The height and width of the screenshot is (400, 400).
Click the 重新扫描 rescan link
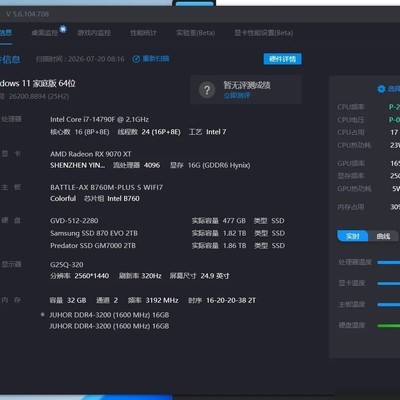click(x=156, y=59)
